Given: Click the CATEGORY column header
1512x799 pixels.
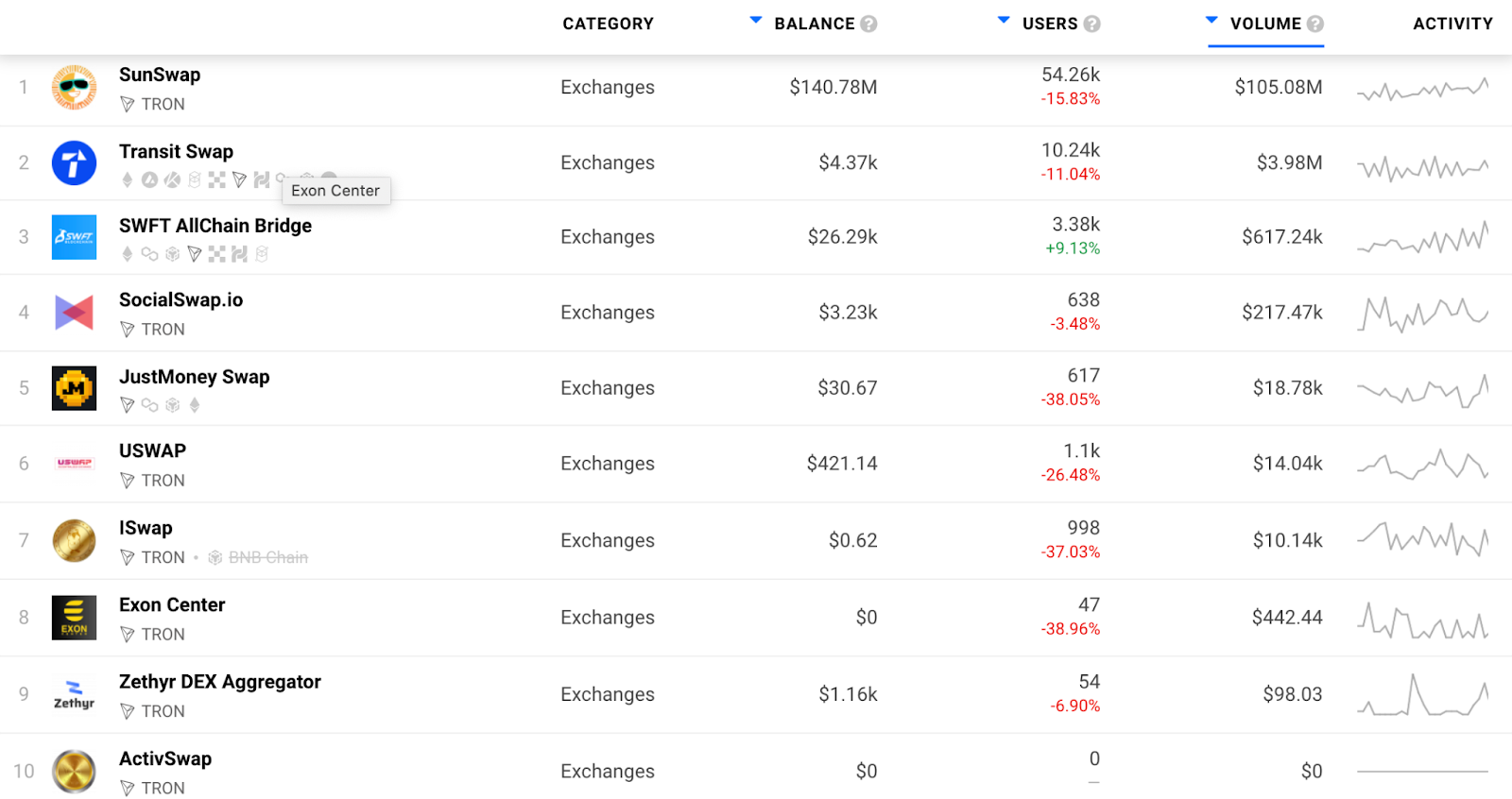Looking at the screenshot, I should (608, 24).
